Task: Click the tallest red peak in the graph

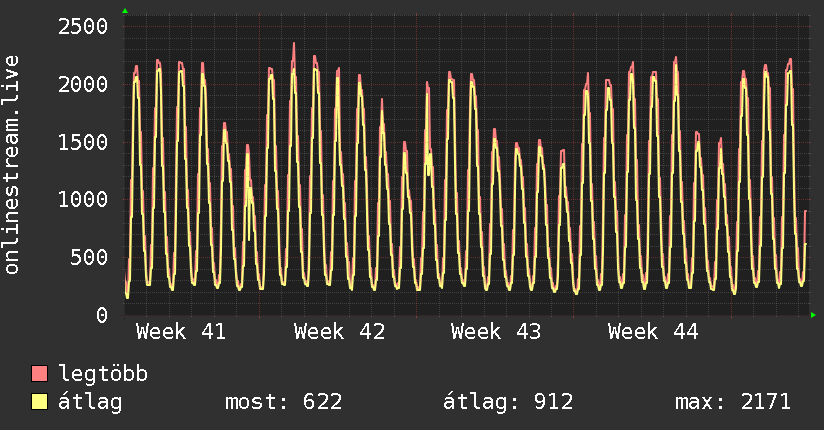Action: point(293,45)
